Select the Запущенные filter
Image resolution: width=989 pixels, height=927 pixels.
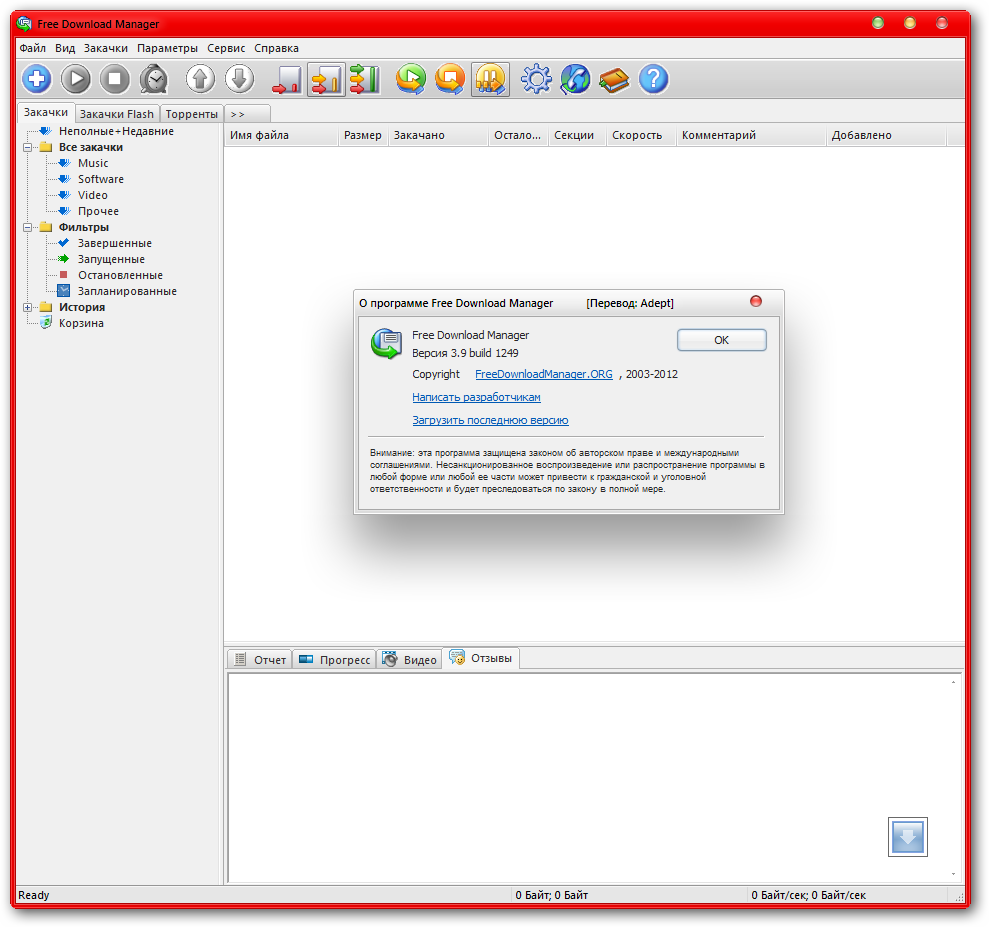(x=111, y=259)
